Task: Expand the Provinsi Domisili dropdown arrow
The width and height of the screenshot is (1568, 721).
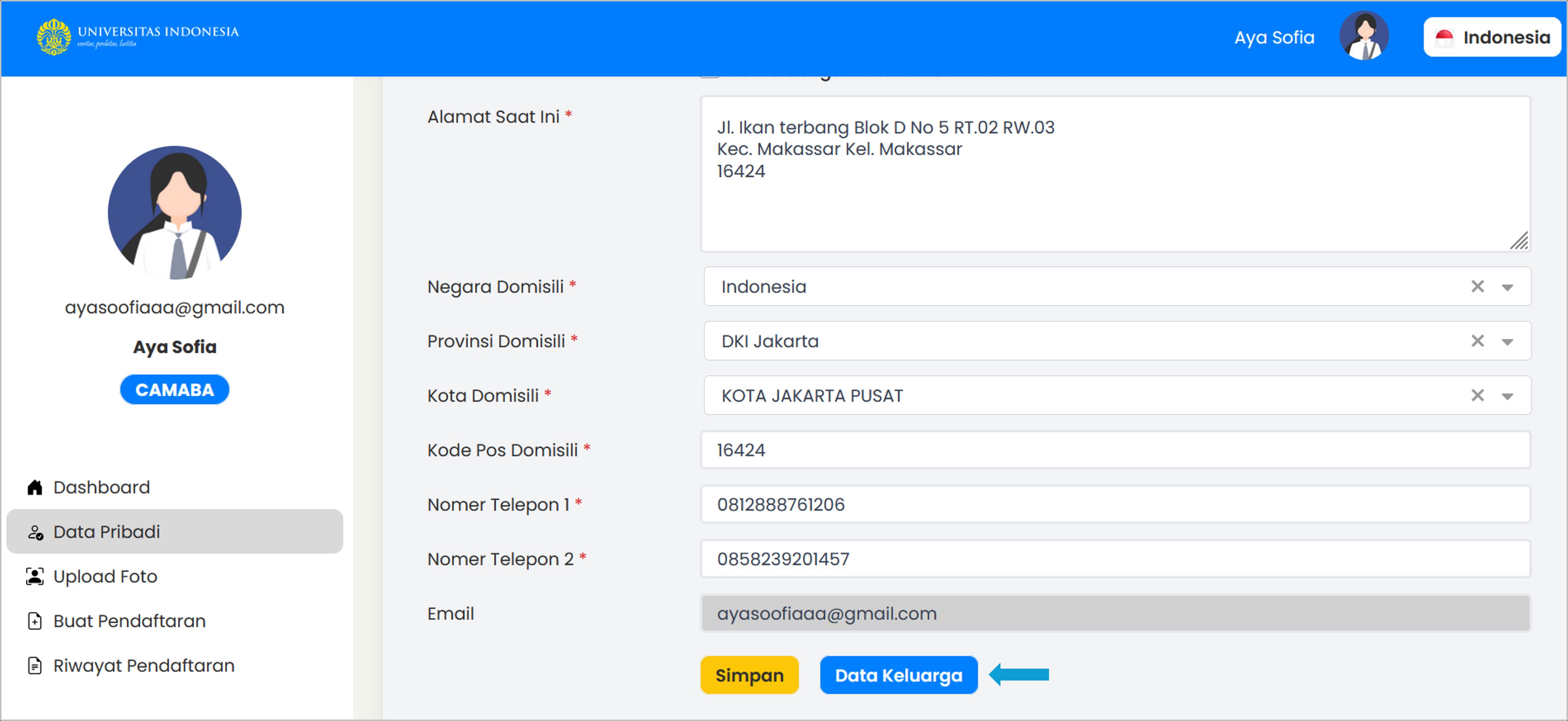Action: [1507, 342]
